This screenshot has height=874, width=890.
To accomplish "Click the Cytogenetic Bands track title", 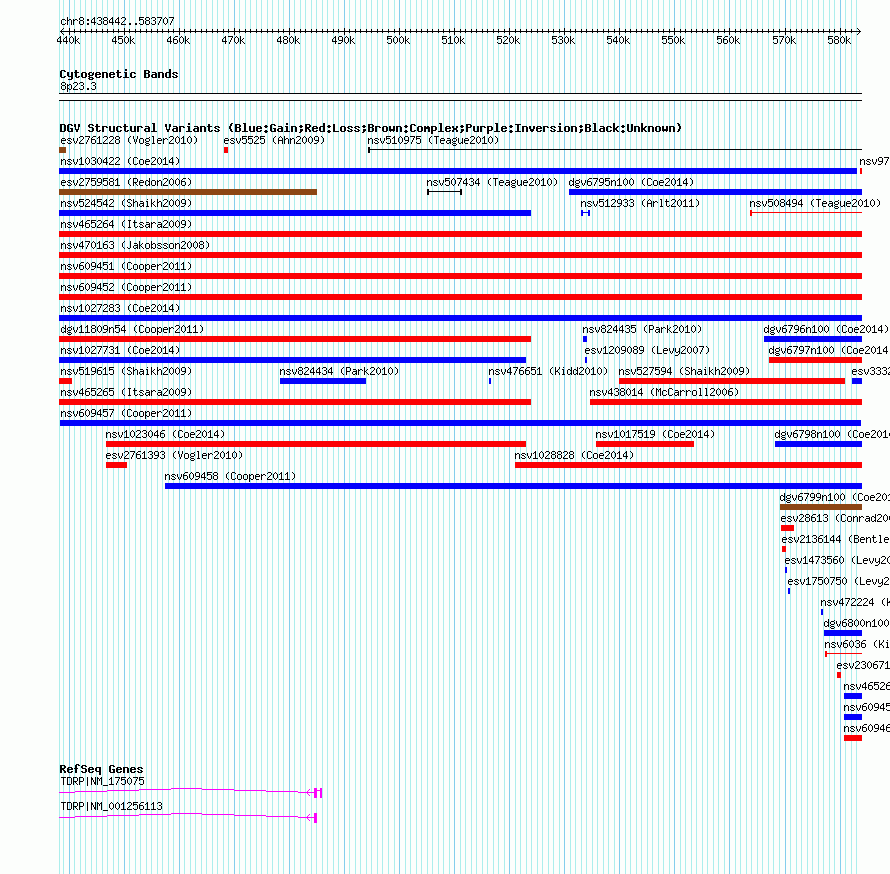I will 119,74.
